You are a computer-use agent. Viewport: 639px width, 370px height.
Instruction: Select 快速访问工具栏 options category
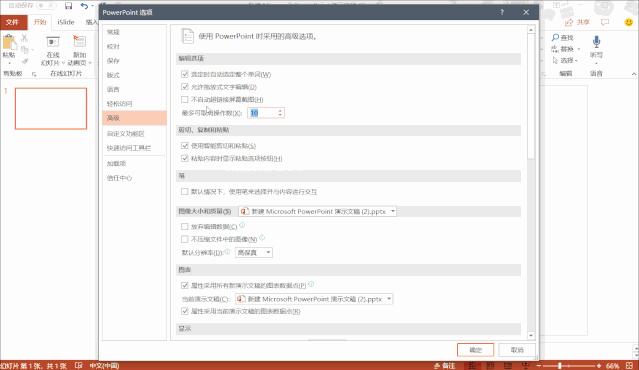click(x=134, y=148)
